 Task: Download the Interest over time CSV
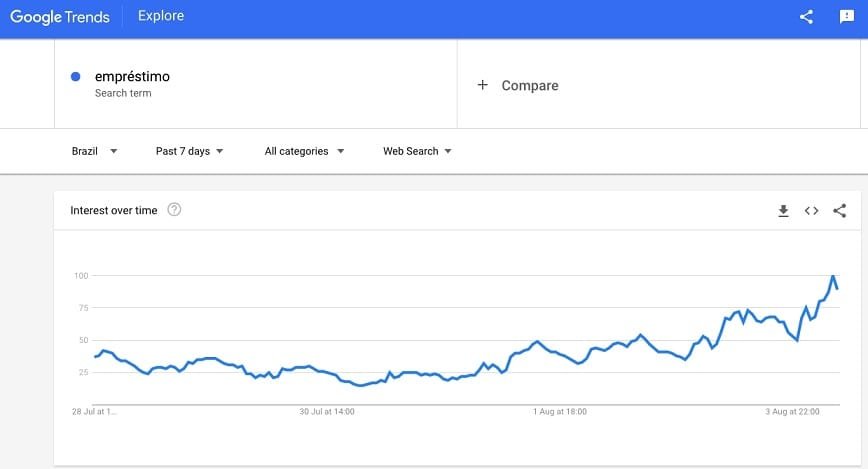(783, 211)
